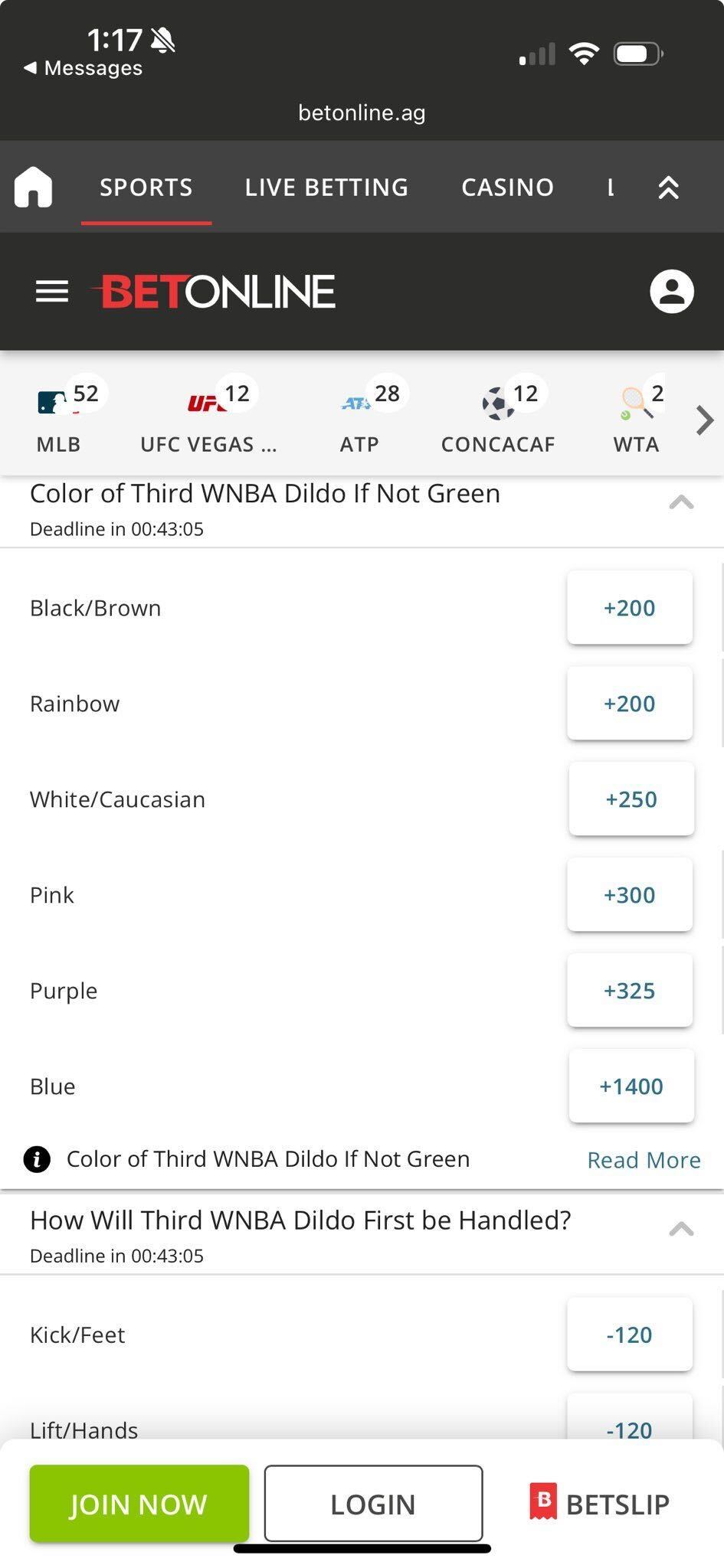Select the Rainbow +200 odds
Viewport: 724px width, 1568px height.
tap(630, 704)
